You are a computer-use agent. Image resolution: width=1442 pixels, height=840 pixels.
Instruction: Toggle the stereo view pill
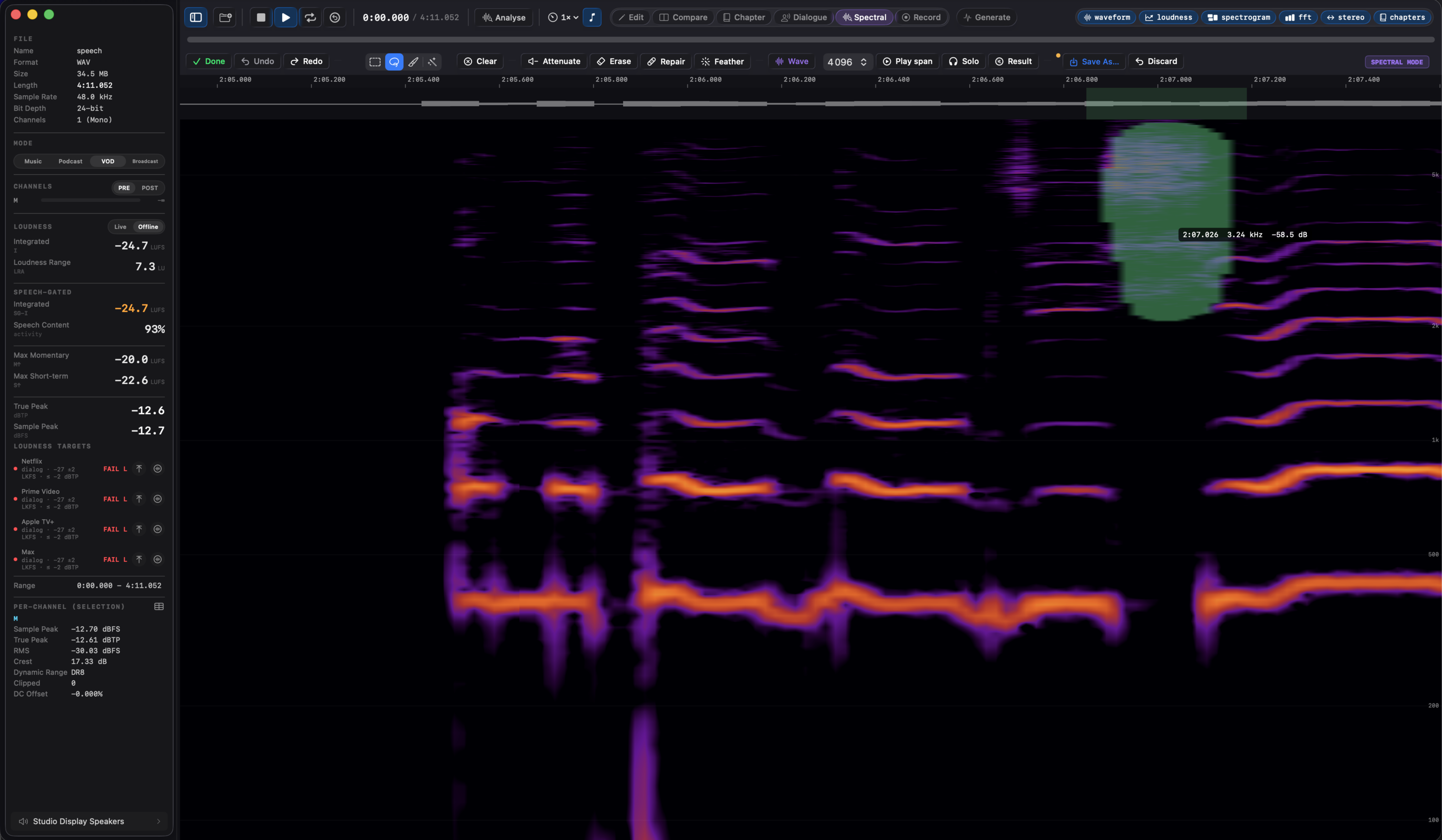point(1345,17)
